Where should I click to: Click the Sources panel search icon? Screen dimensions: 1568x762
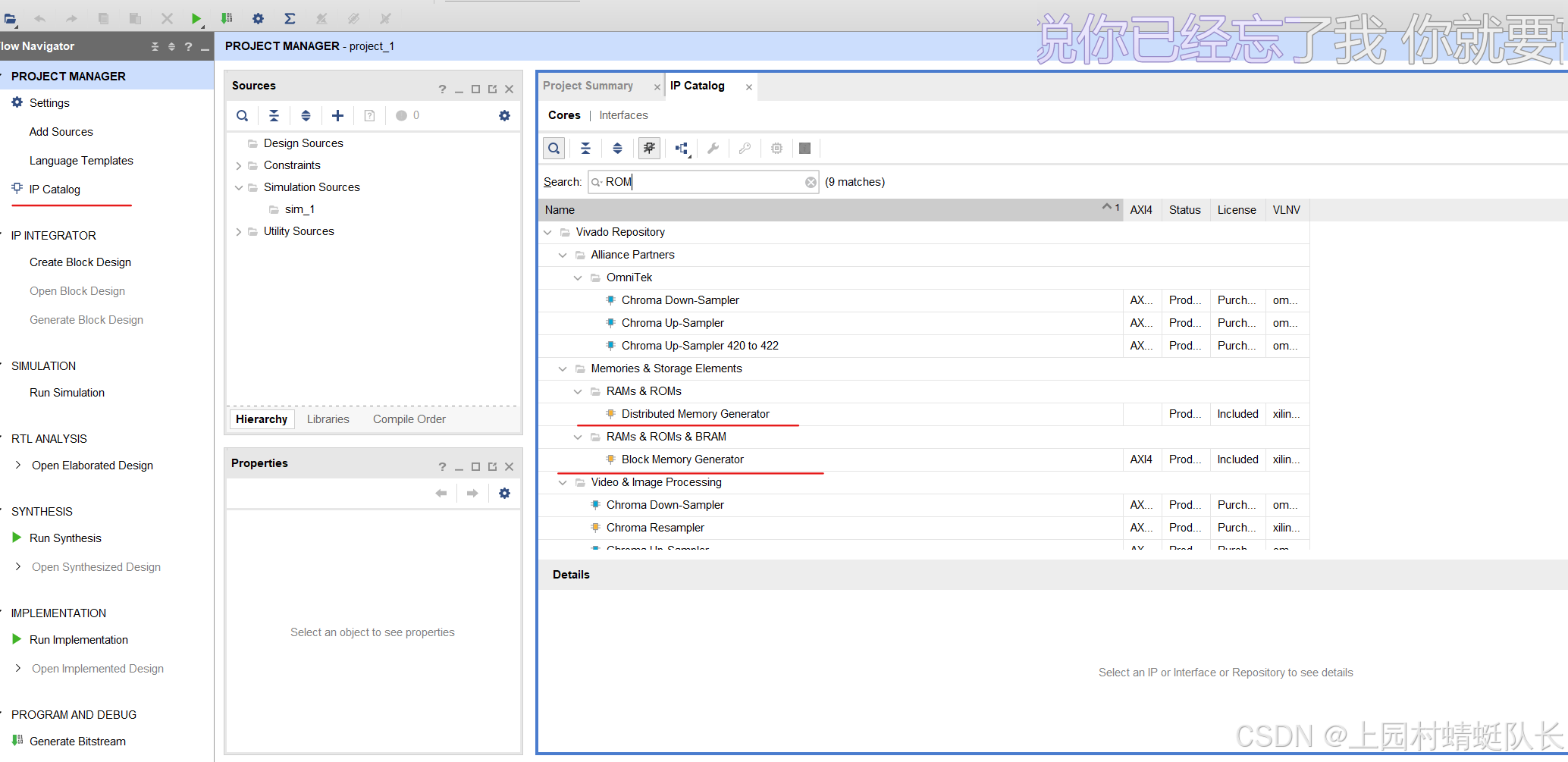[x=242, y=116]
